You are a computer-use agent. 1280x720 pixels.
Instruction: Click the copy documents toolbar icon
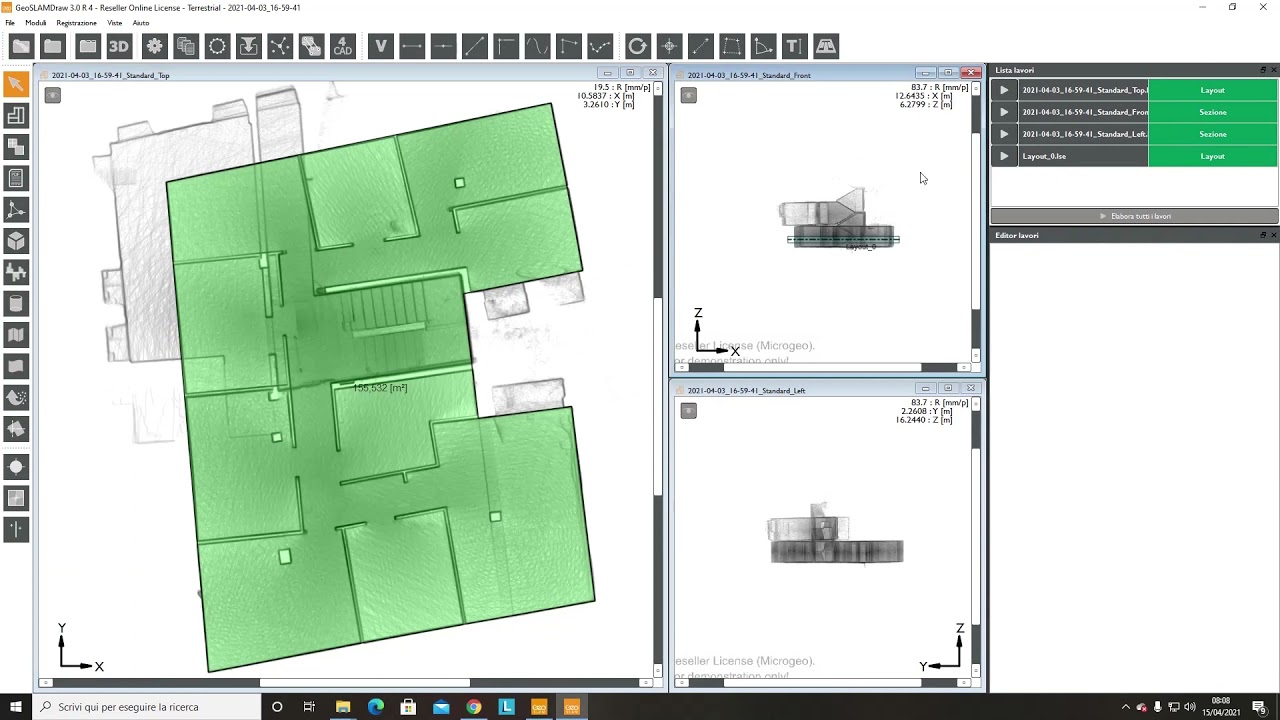point(185,46)
